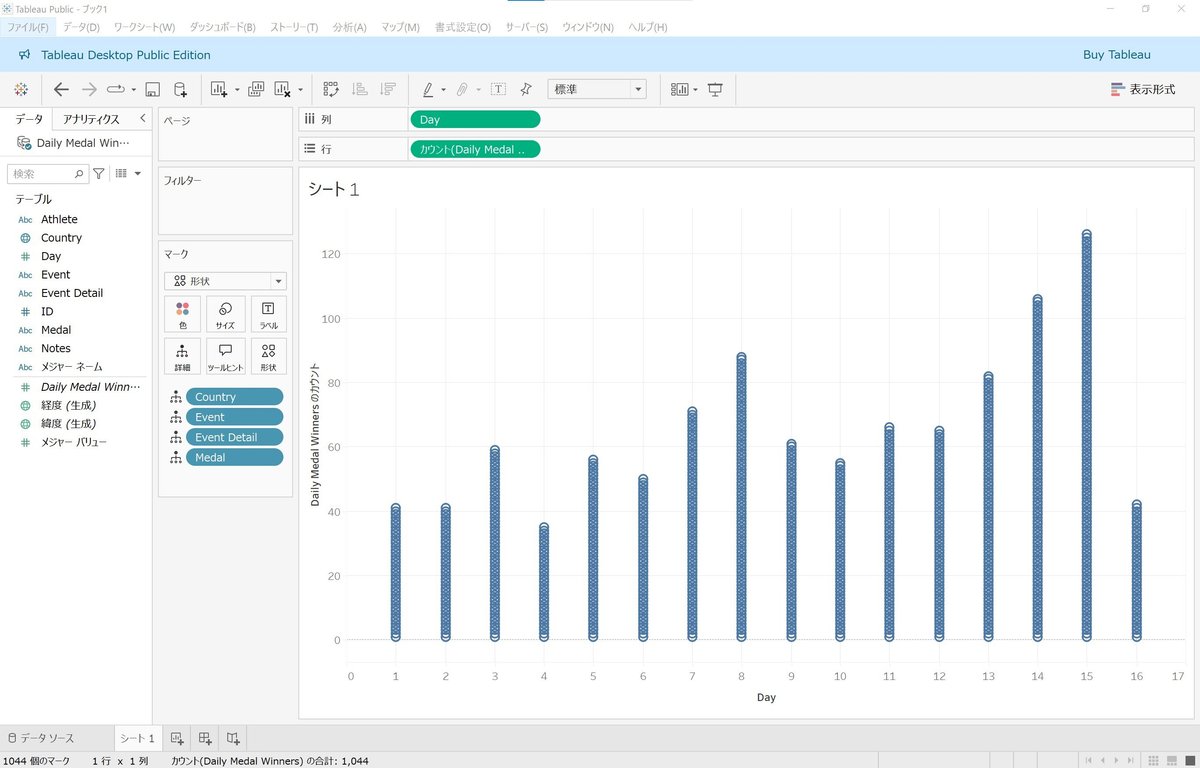Open the サイズ size mark card

tap(225, 314)
